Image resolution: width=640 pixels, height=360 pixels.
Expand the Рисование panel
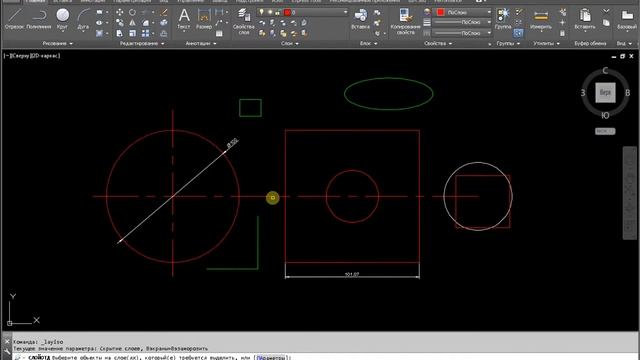click(58, 43)
